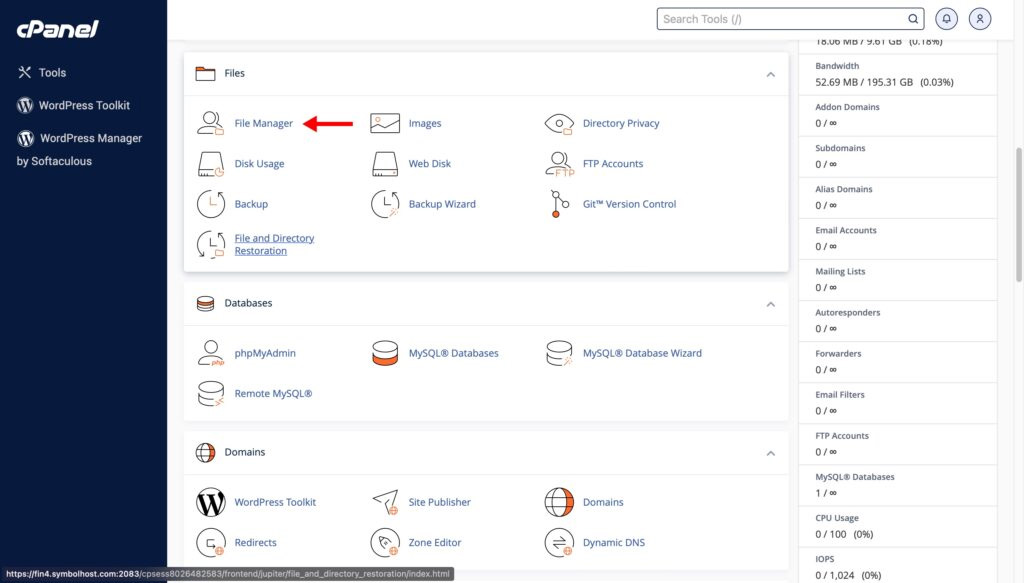
Task: Open WordPress Manager by Softaculous
Action: (x=80, y=150)
